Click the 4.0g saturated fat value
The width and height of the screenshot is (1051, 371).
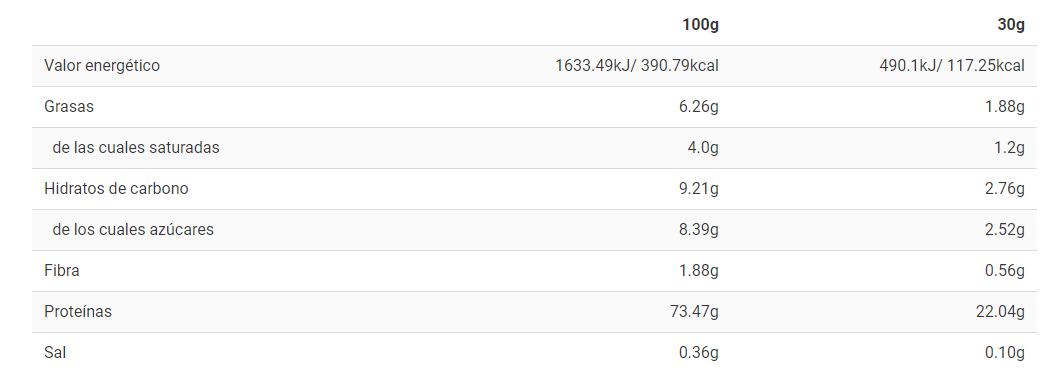703,148
